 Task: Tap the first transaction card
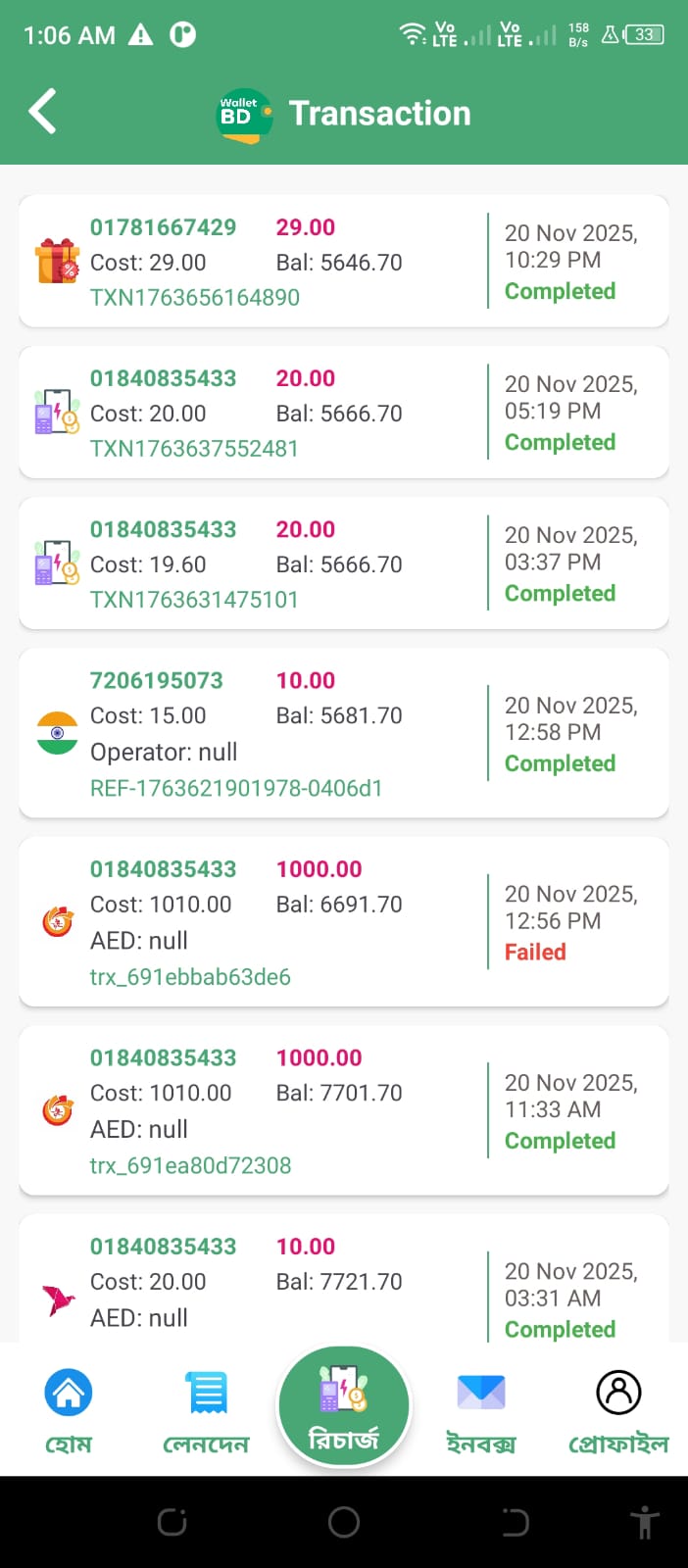pyautogui.click(x=343, y=261)
